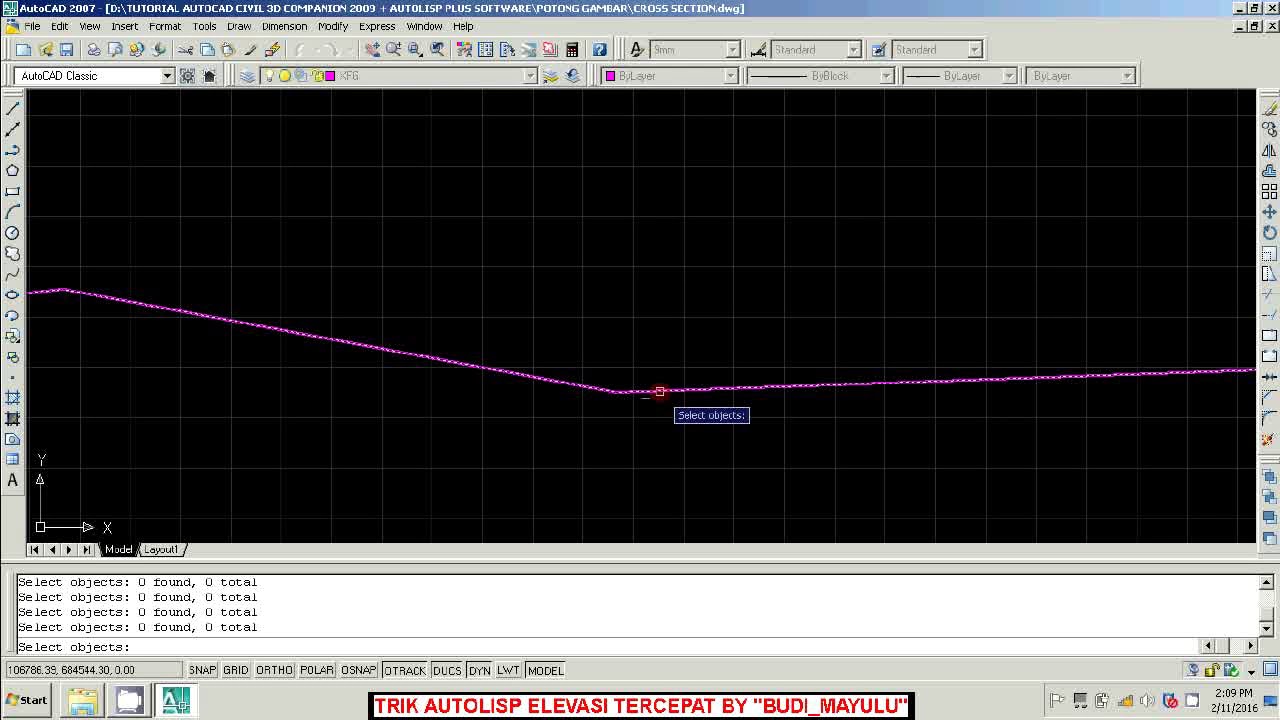Image resolution: width=1280 pixels, height=720 pixels.
Task: Switch to the Layout1 tab
Action: [x=161, y=549]
